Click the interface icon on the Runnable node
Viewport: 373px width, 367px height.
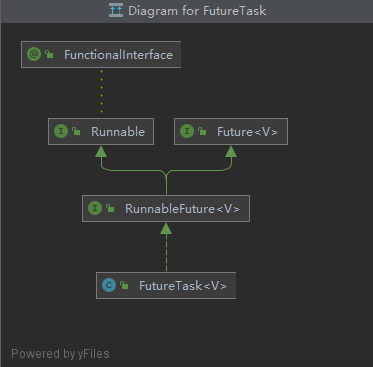click(x=61, y=131)
